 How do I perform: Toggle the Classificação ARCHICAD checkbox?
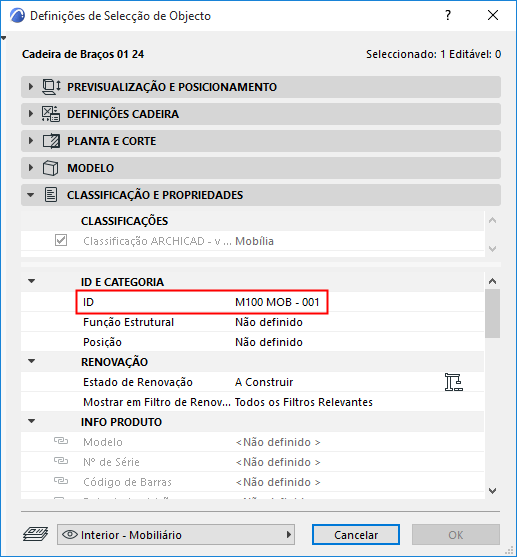click(x=61, y=240)
